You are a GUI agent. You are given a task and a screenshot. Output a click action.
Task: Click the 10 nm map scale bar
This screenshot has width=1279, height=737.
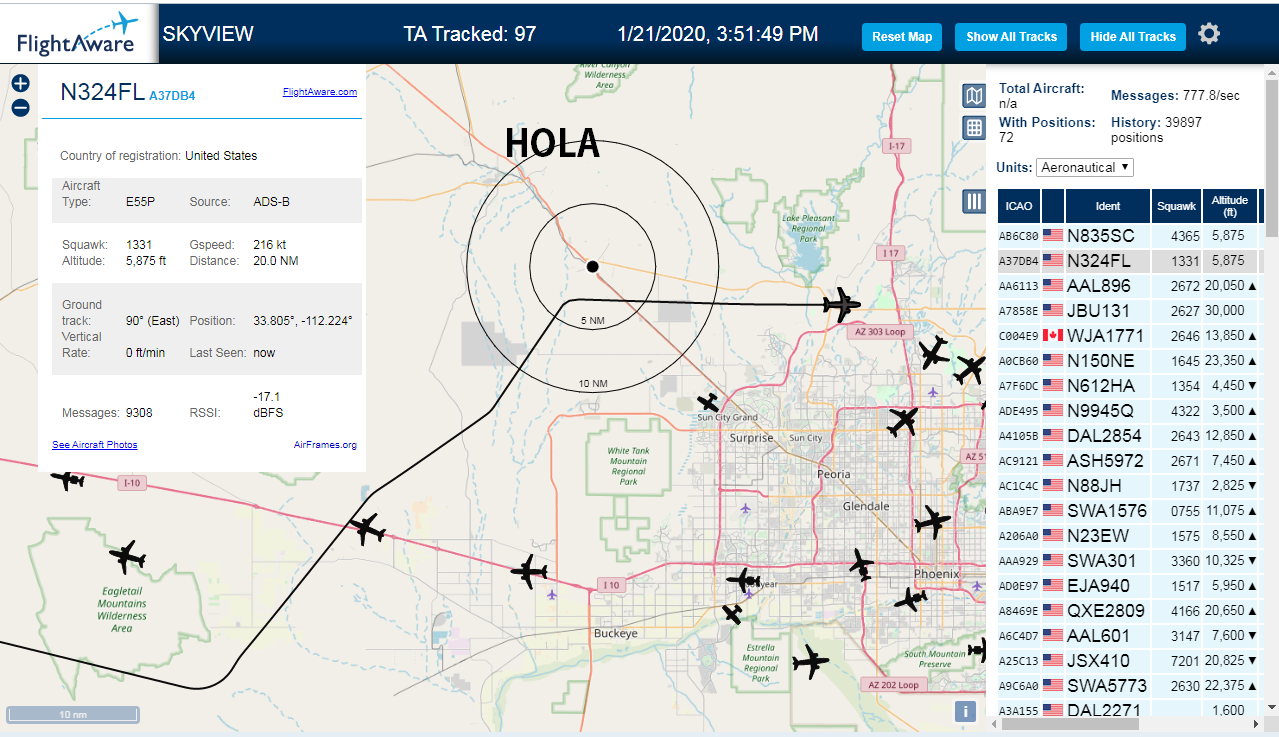[73, 714]
